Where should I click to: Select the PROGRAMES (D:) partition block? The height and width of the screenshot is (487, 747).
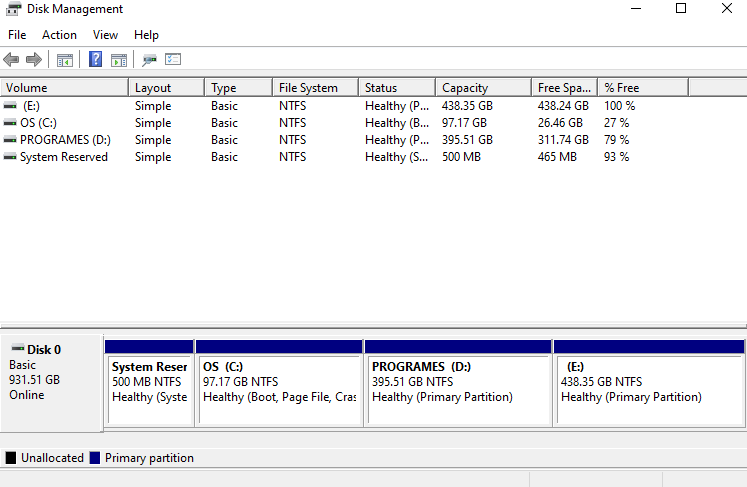[458, 383]
